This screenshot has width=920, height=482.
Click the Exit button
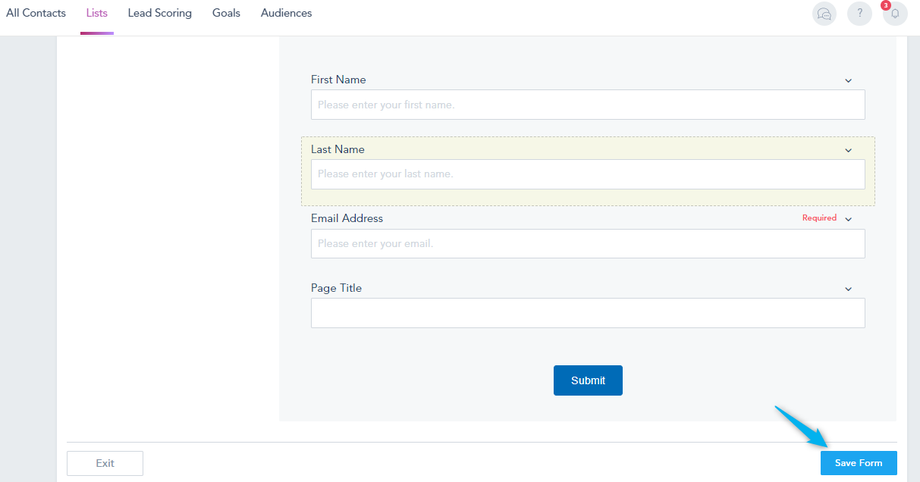click(x=105, y=463)
